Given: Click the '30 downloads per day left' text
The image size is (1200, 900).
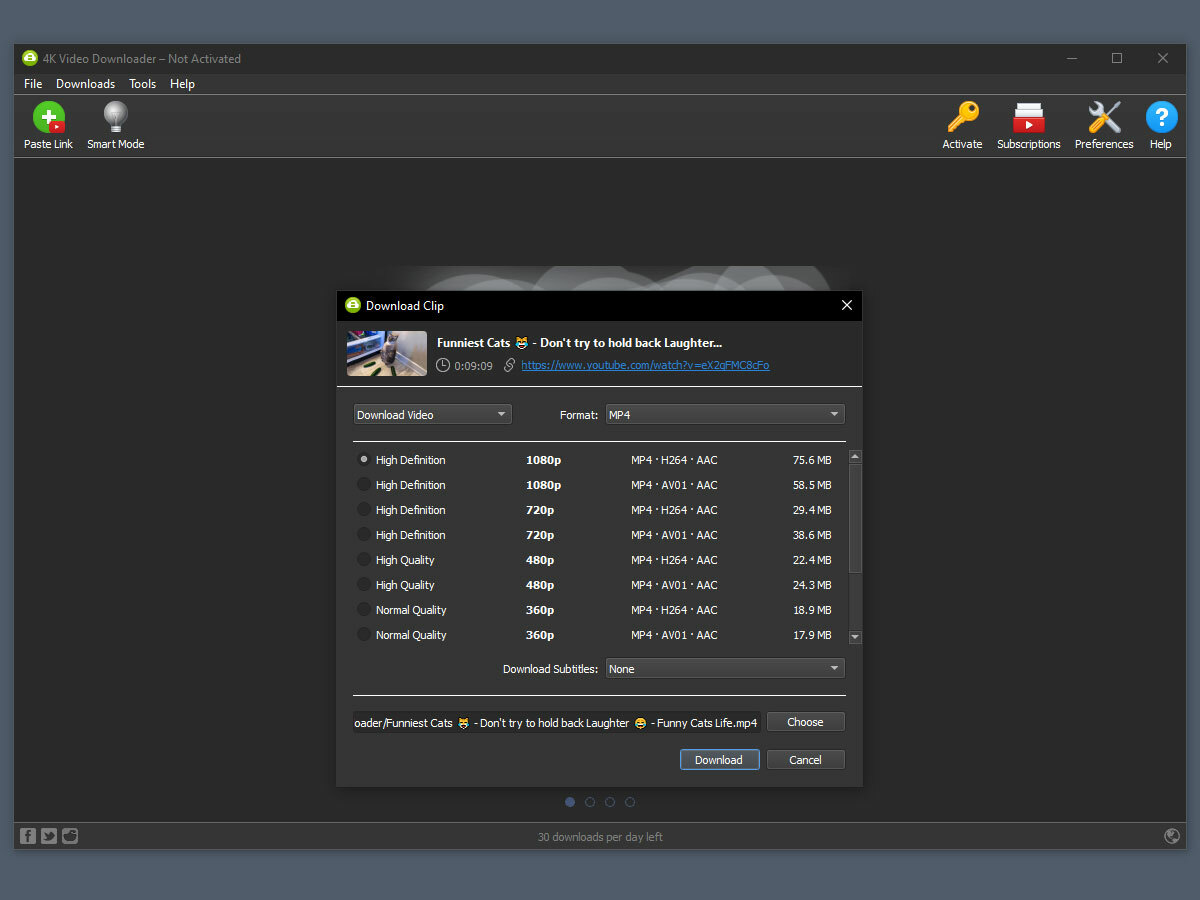Looking at the screenshot, I should click(600, 837).
